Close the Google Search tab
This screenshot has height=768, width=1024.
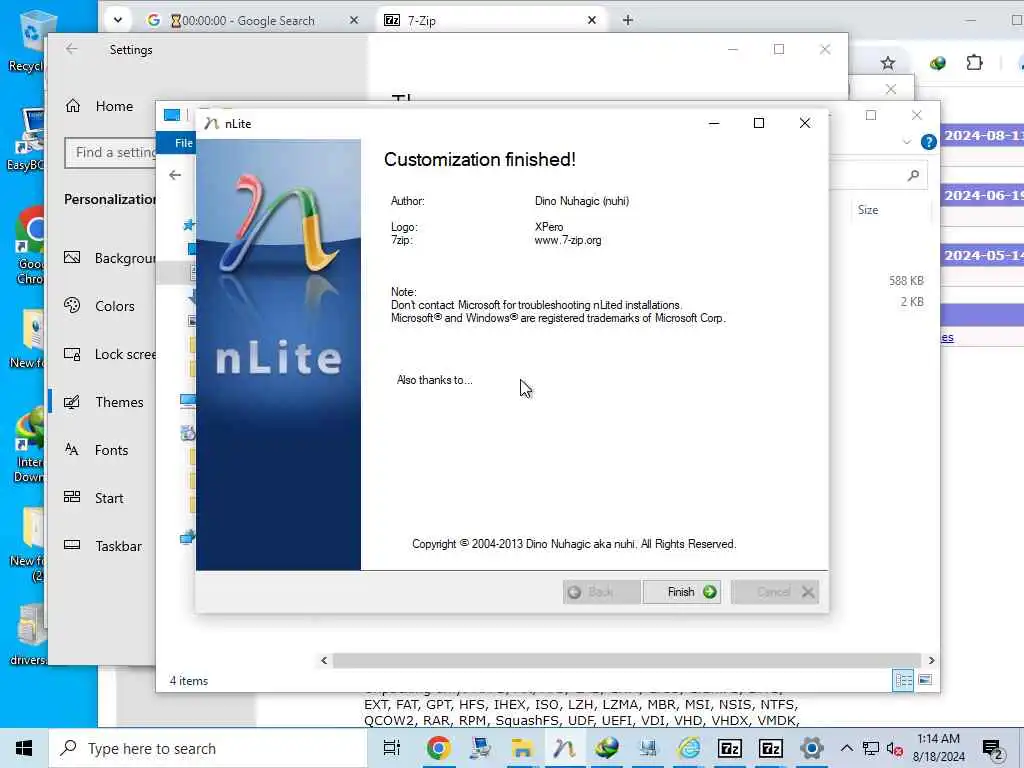click(x=354, y=20)
